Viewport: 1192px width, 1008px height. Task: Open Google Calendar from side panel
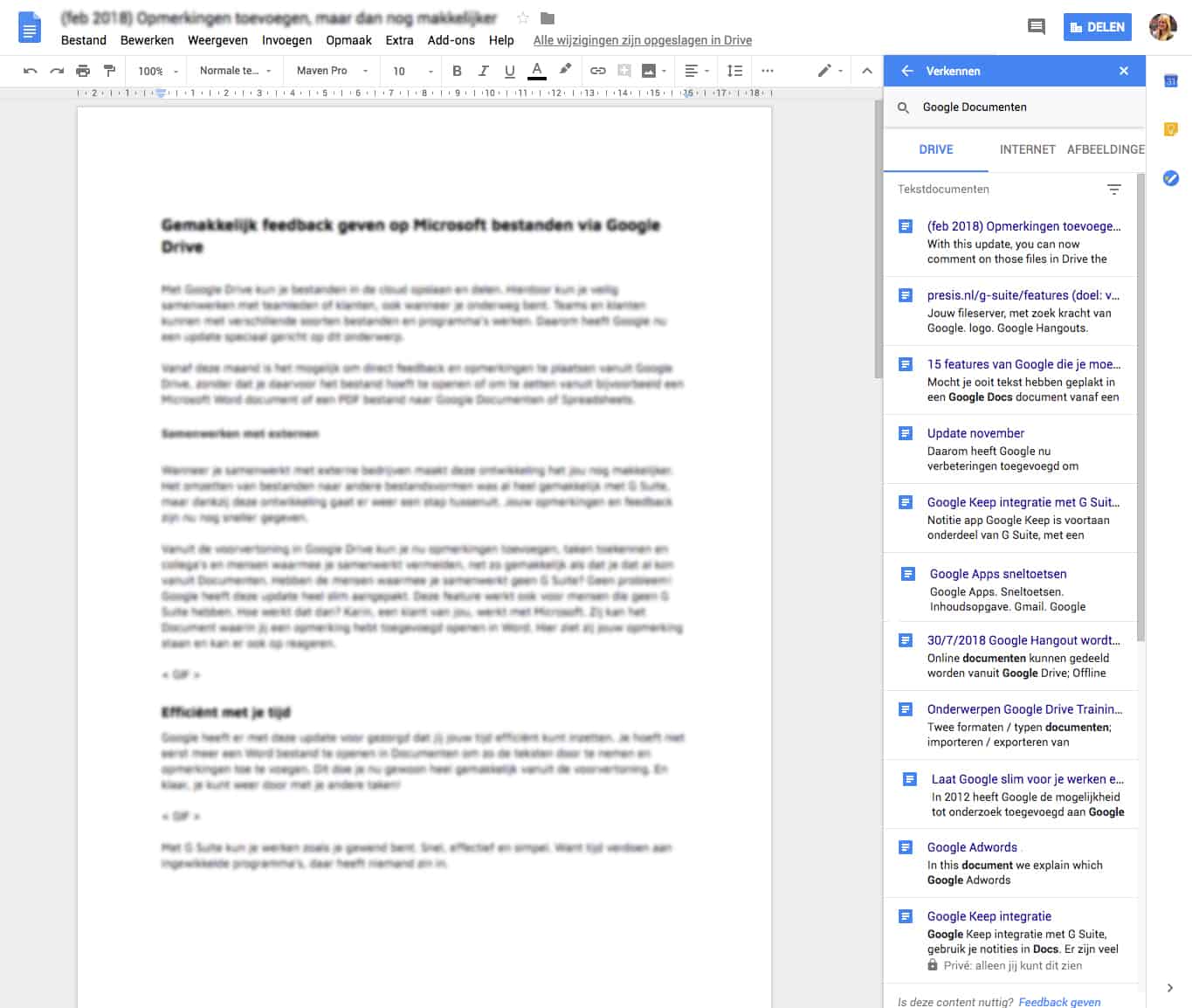click(x=1171, y=81)
